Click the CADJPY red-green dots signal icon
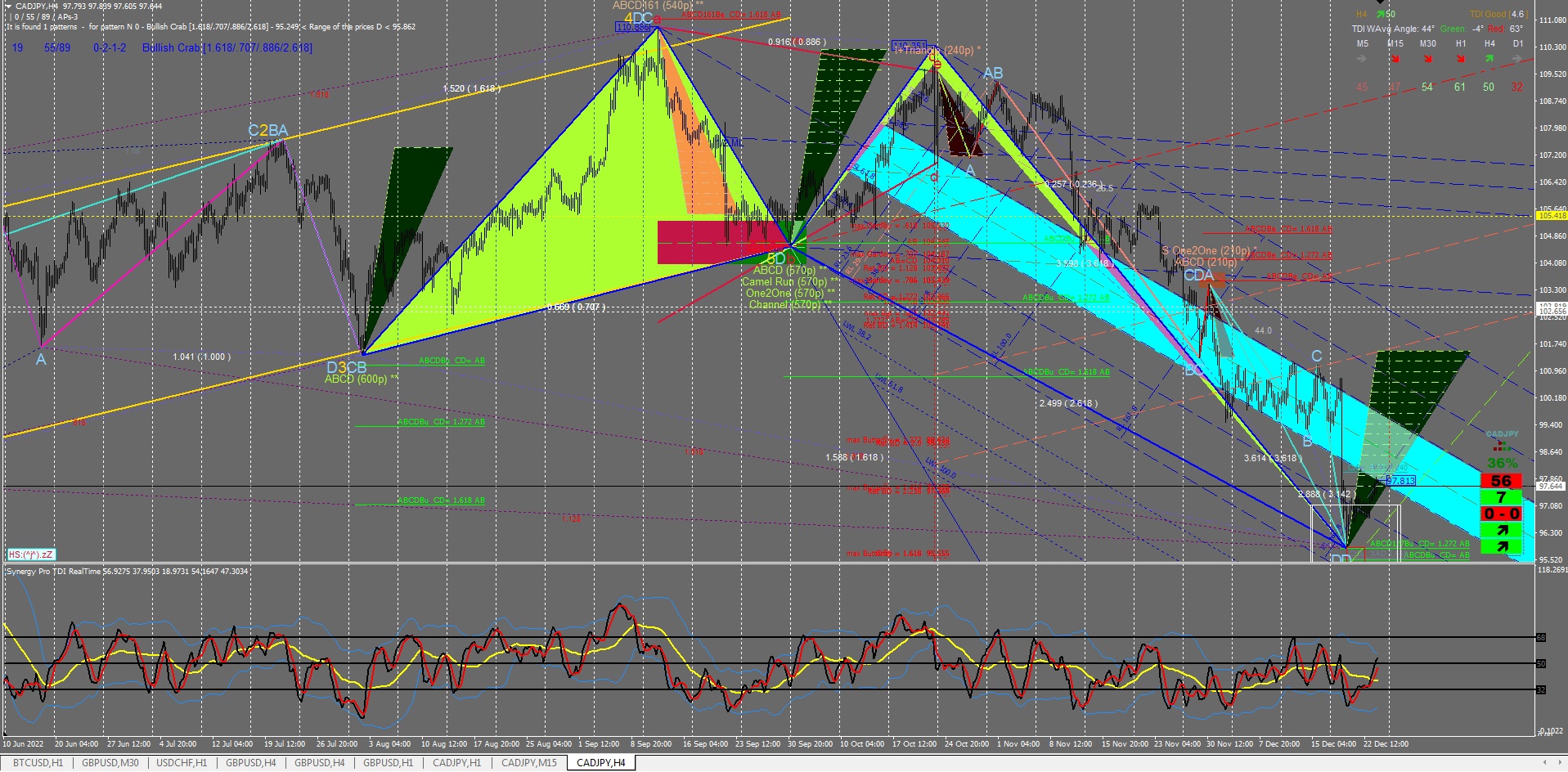This screenshot has height=772, width=1568. [1502, 447]
